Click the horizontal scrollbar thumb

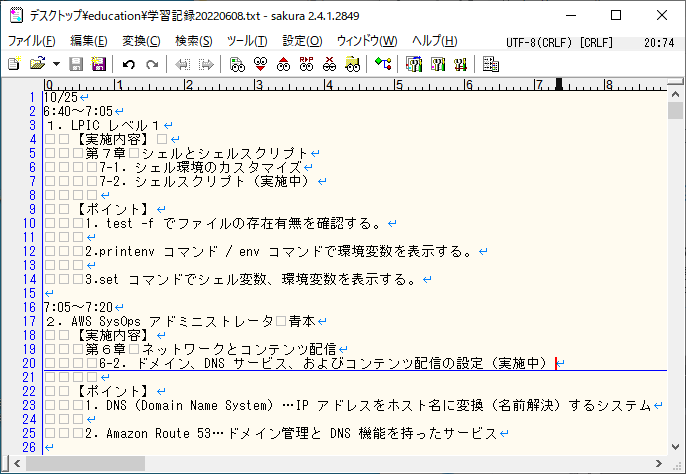tap(85, 463)
